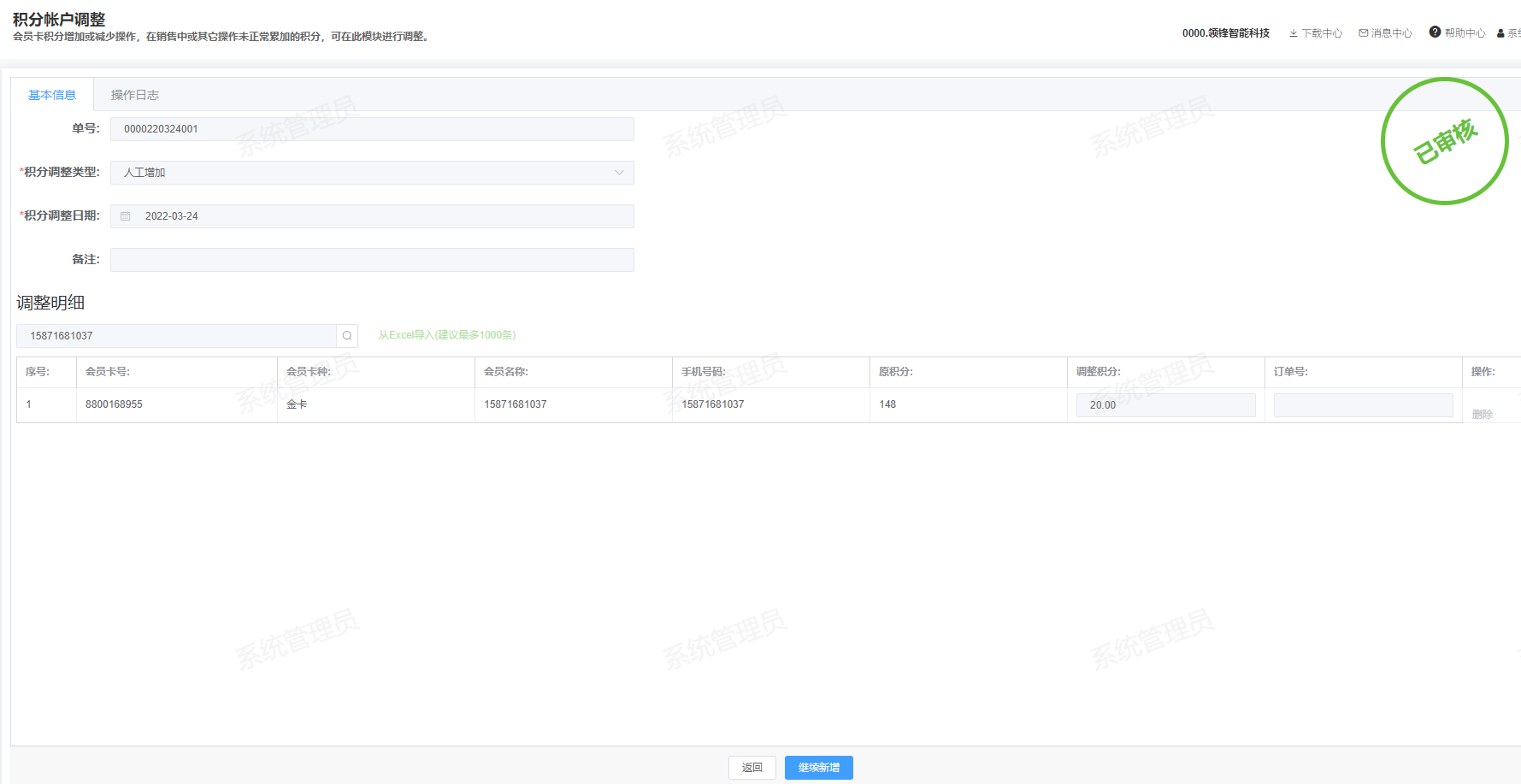Screen dimensions: 1521x784
Task: Click the 从Excel导入 link
Action: point(447,335)
